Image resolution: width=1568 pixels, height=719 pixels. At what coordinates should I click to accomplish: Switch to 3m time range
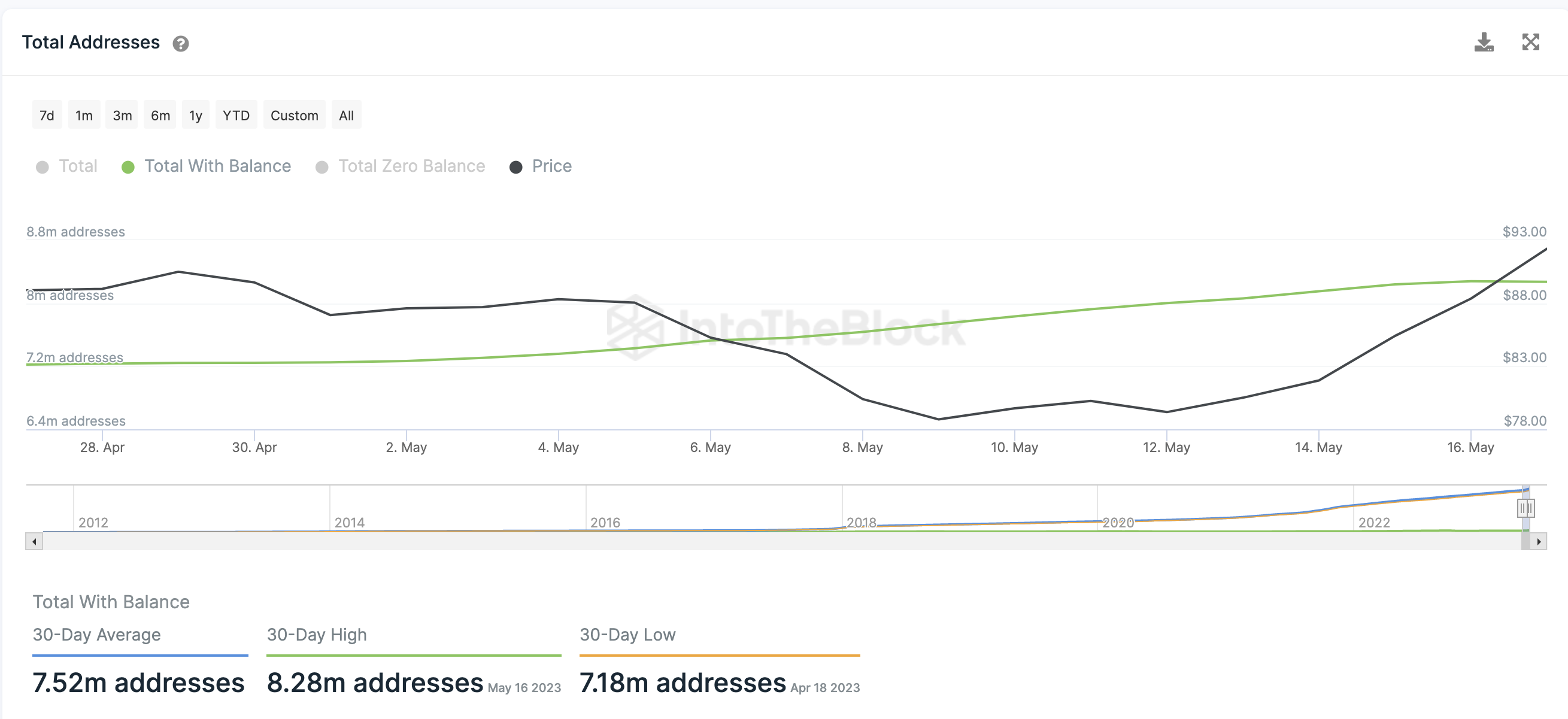click(122, 115)
